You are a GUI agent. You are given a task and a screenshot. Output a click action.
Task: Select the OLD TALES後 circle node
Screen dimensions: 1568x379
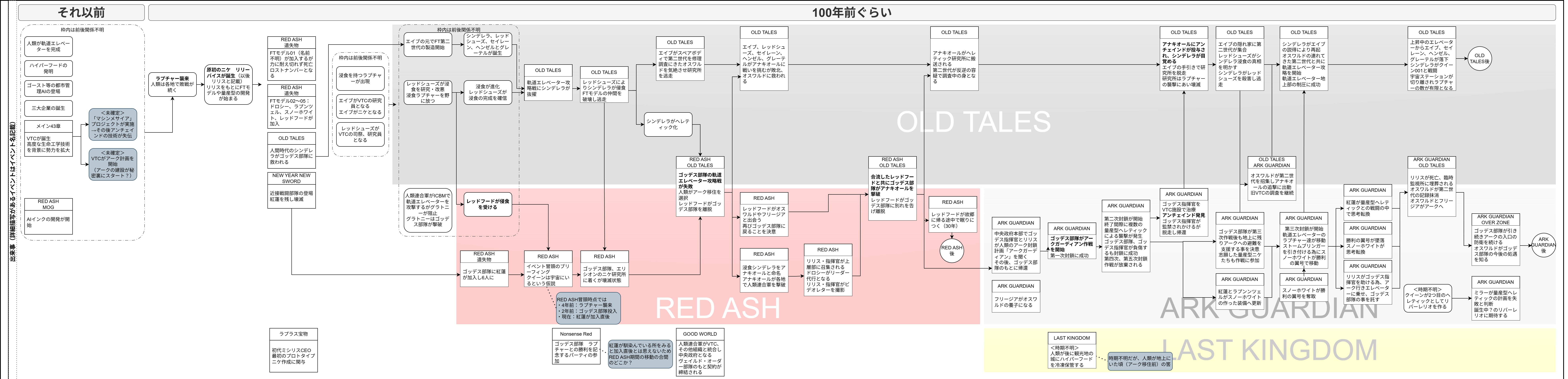click(x=1480, y=58)
